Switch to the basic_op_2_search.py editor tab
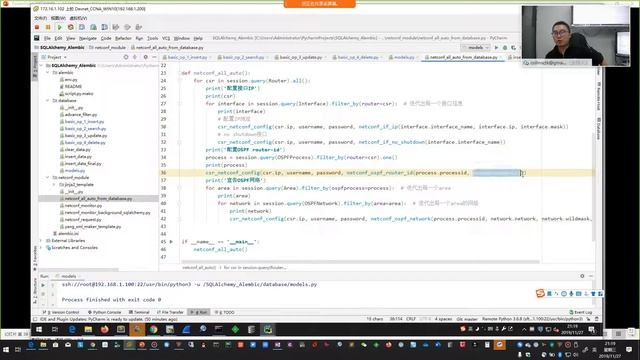This screenshot has height=360, width=640. 243,58
